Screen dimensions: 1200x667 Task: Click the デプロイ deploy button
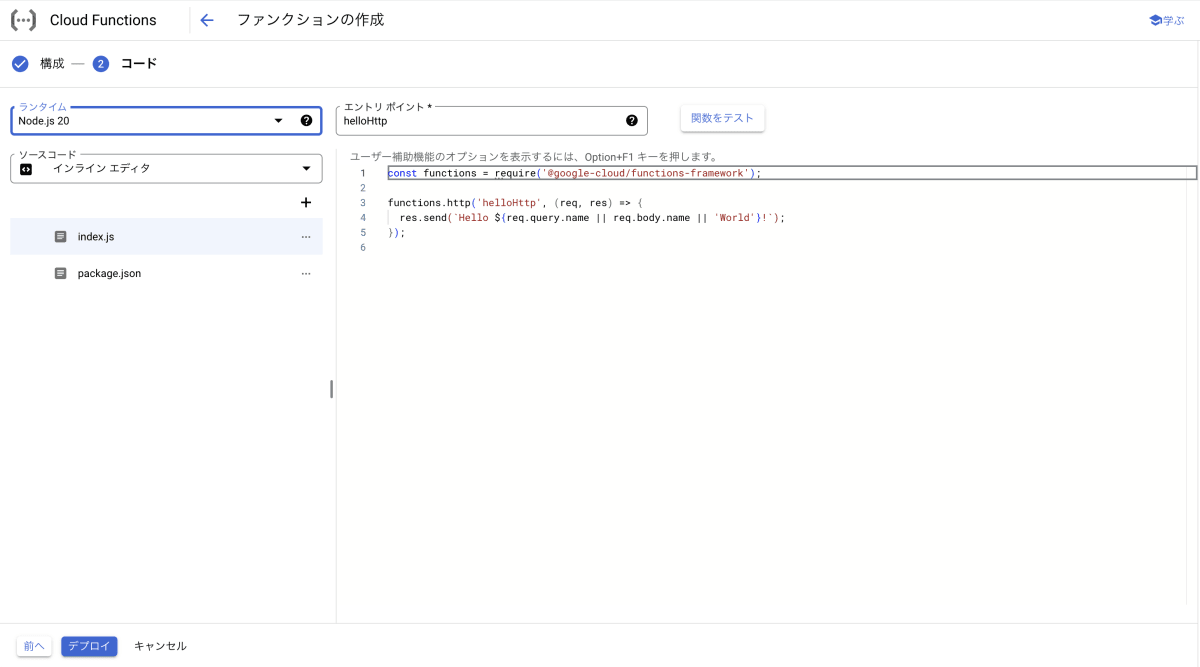89,646
